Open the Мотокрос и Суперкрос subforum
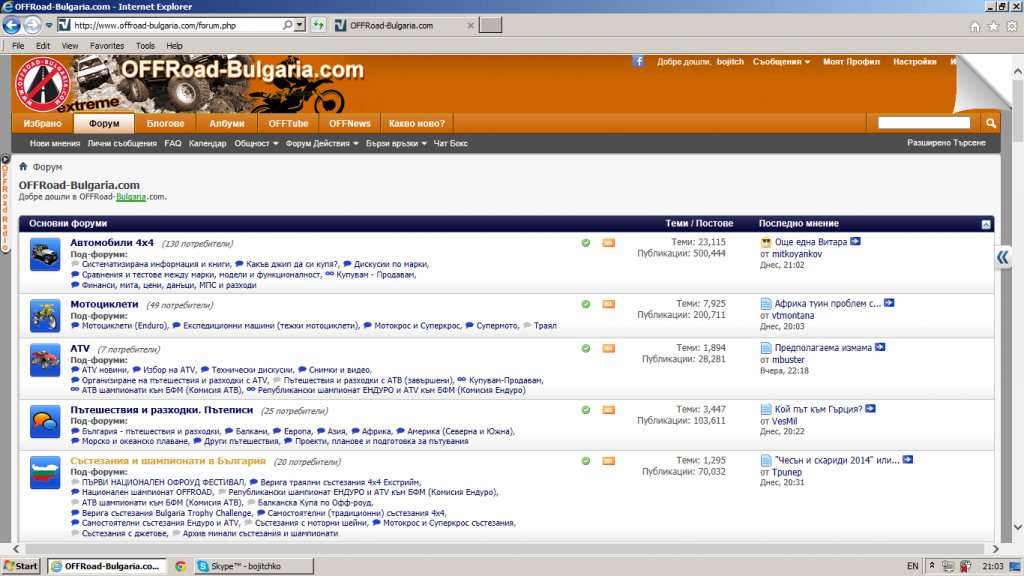Screen dimensions: 1024x576 (417, 325)
